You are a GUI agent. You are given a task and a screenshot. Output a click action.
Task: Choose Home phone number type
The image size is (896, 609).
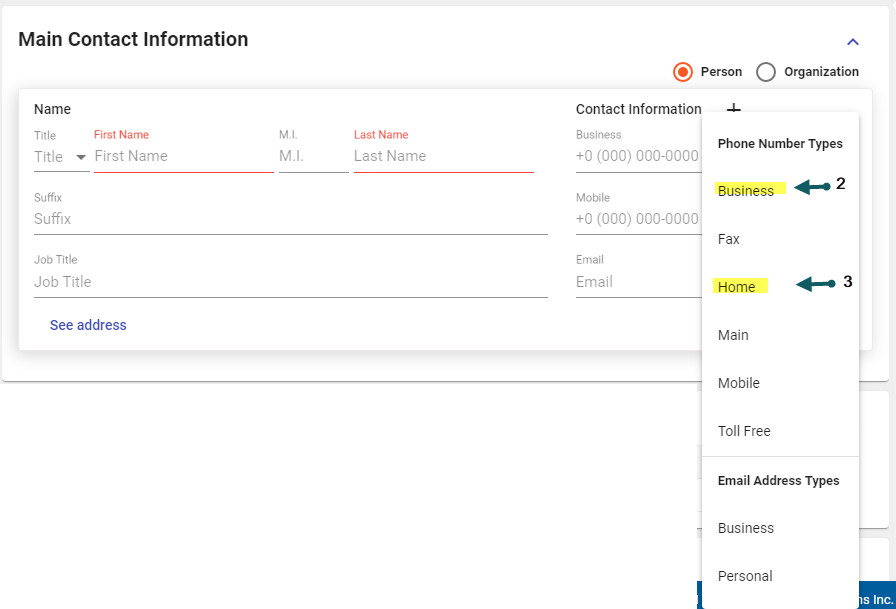tap(737, 287)
